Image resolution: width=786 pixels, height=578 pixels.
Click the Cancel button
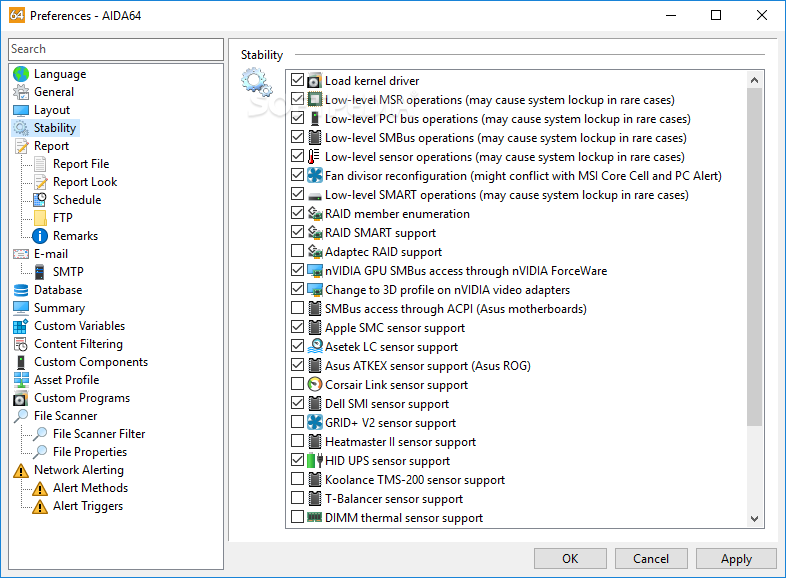coord(651,558)
